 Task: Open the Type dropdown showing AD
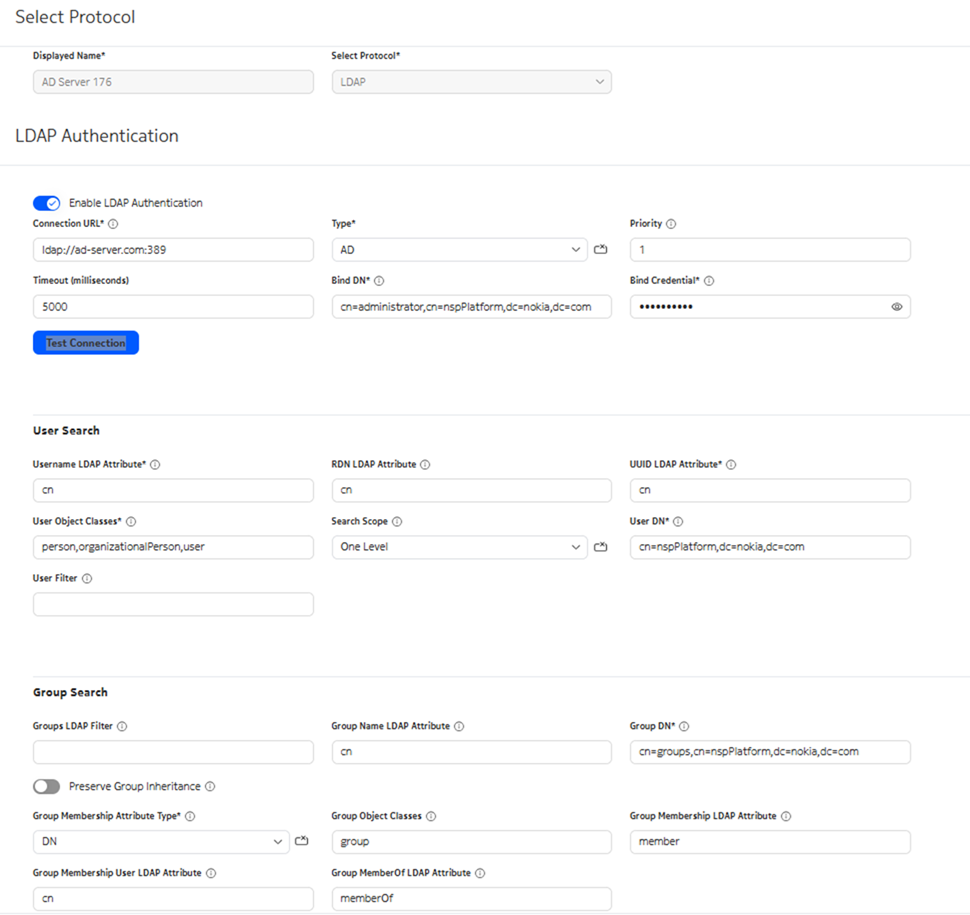point(460,250)
